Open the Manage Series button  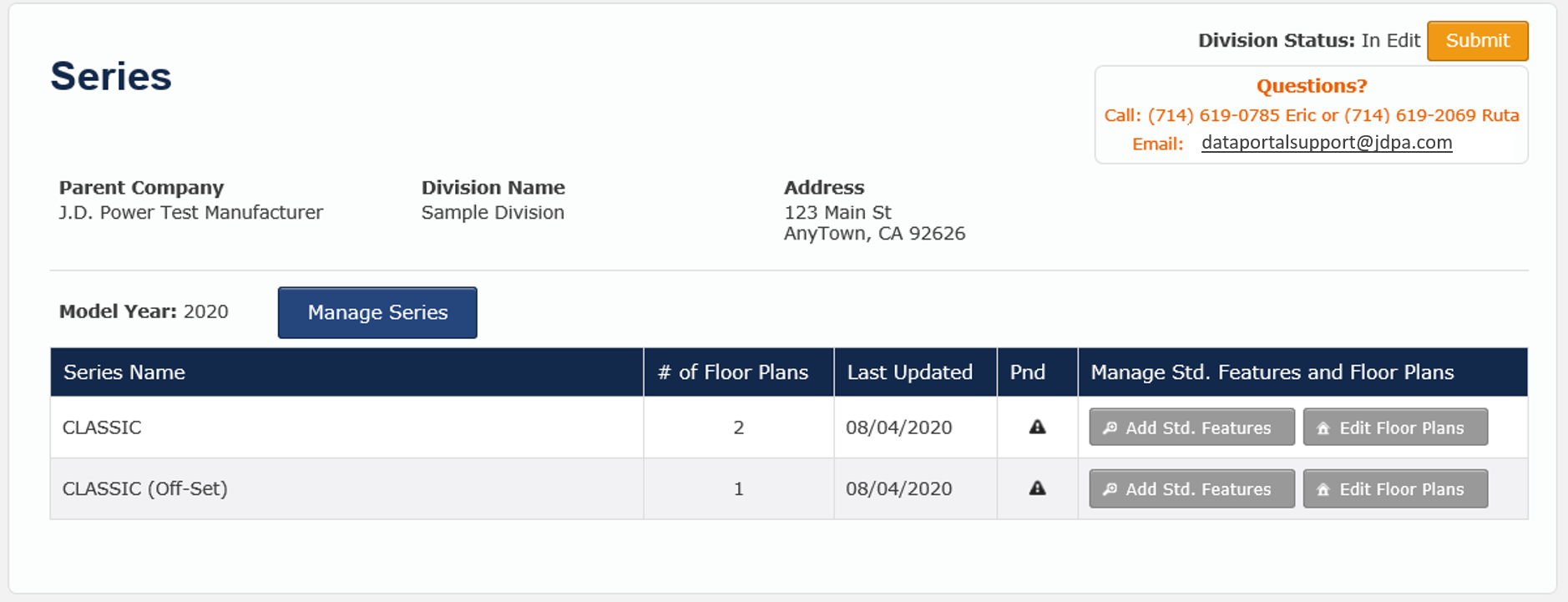tap(377, 312)
